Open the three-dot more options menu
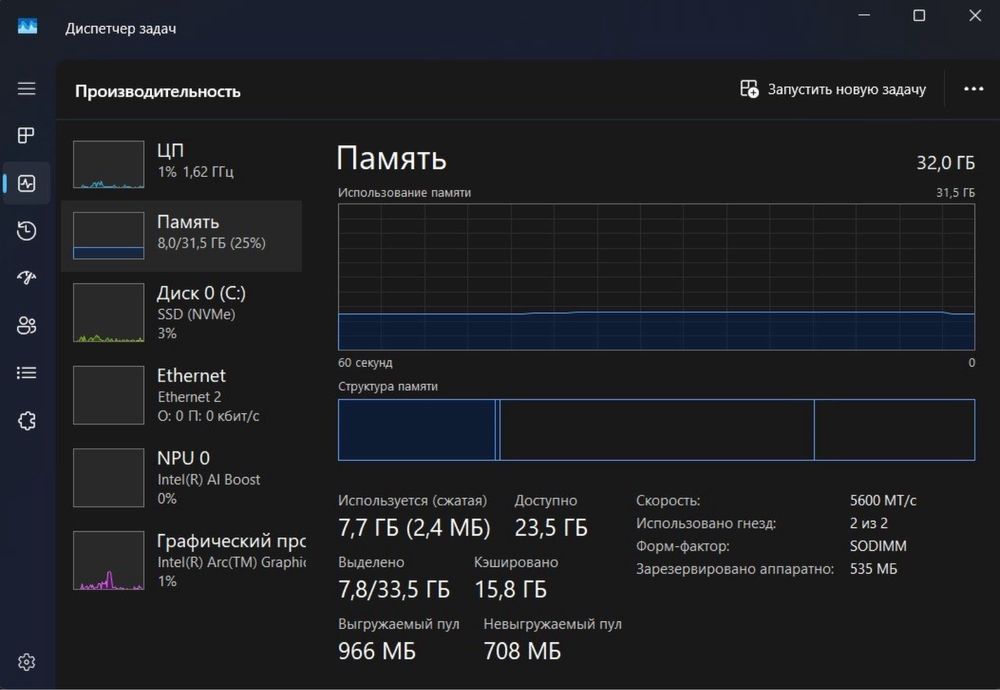This screenshot has width=1000, height=690. pyautogui.click(x=973, y=89)
